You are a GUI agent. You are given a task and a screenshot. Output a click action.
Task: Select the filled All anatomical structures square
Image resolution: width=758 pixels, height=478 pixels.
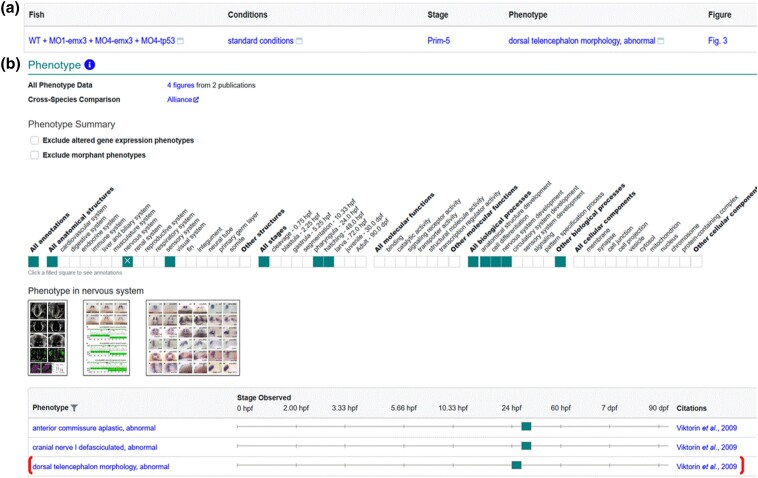pyautogui.click(x=52, y=261)
